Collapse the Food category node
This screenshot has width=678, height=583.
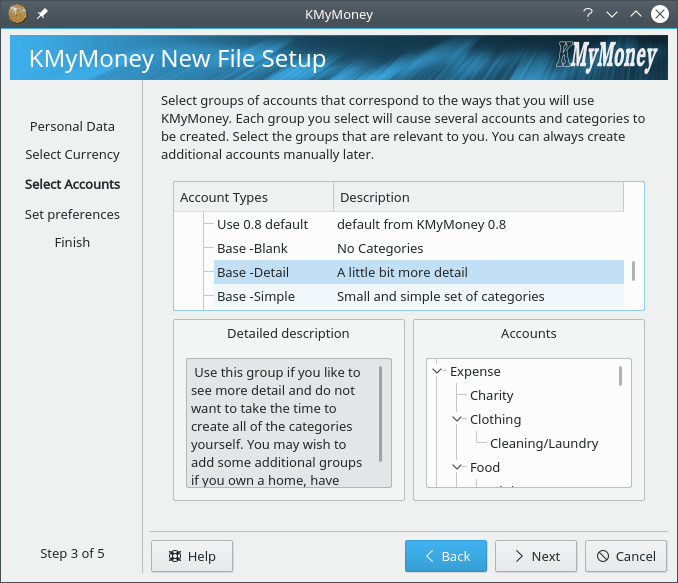tap(457, 467)
